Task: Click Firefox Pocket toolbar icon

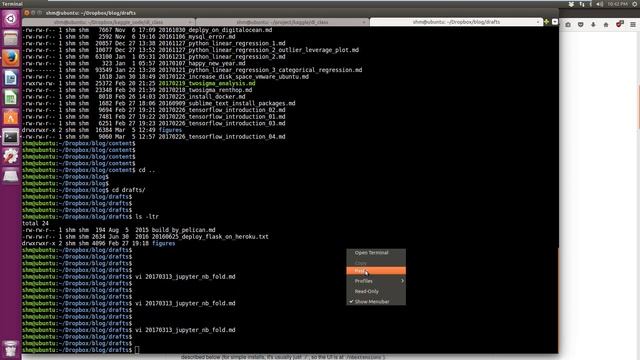Action: tap(580, 25)
